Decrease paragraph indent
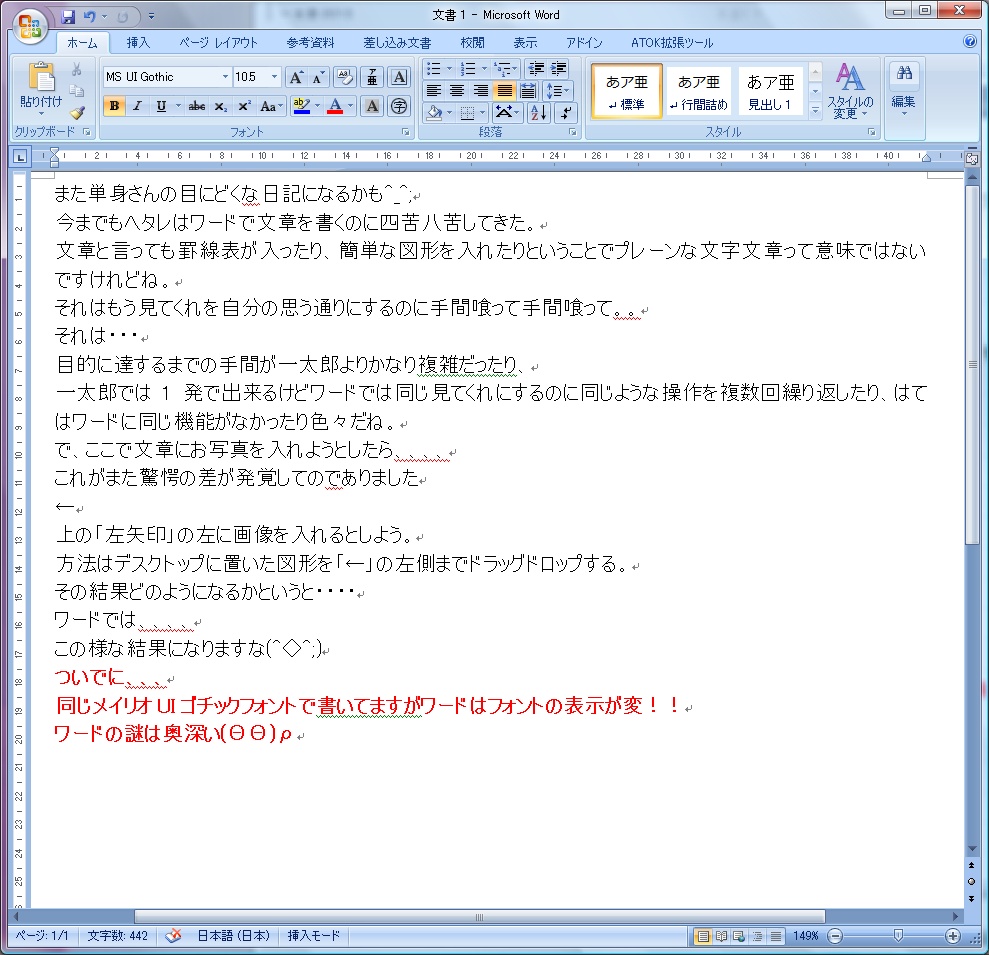989x955 pixels. click(536, 69)
